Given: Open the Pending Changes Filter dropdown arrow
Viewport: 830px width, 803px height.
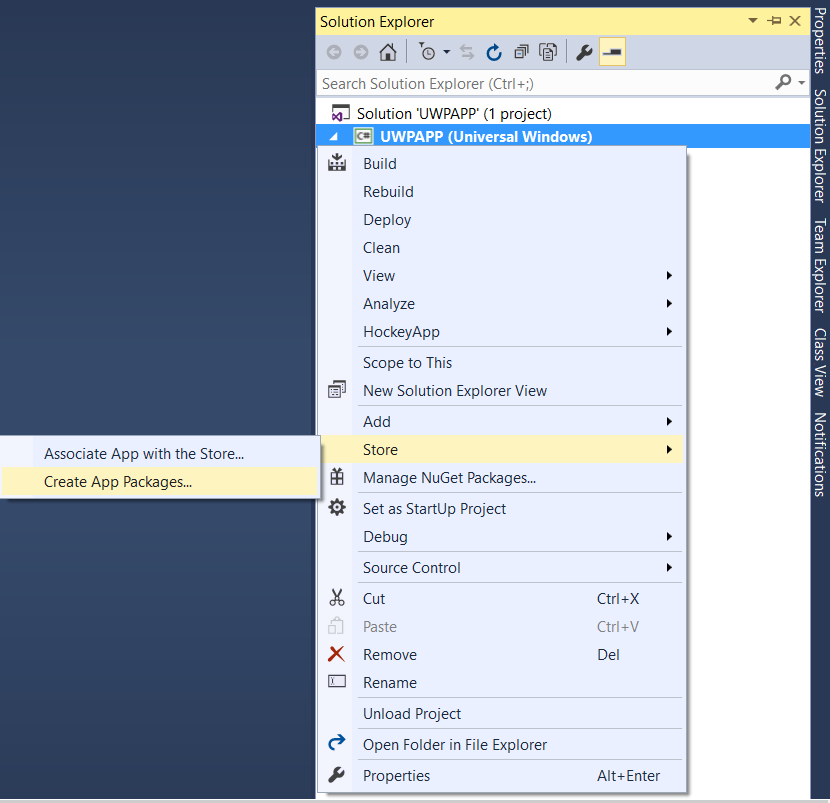Looking at the screenshot, I should coord(446,52).
